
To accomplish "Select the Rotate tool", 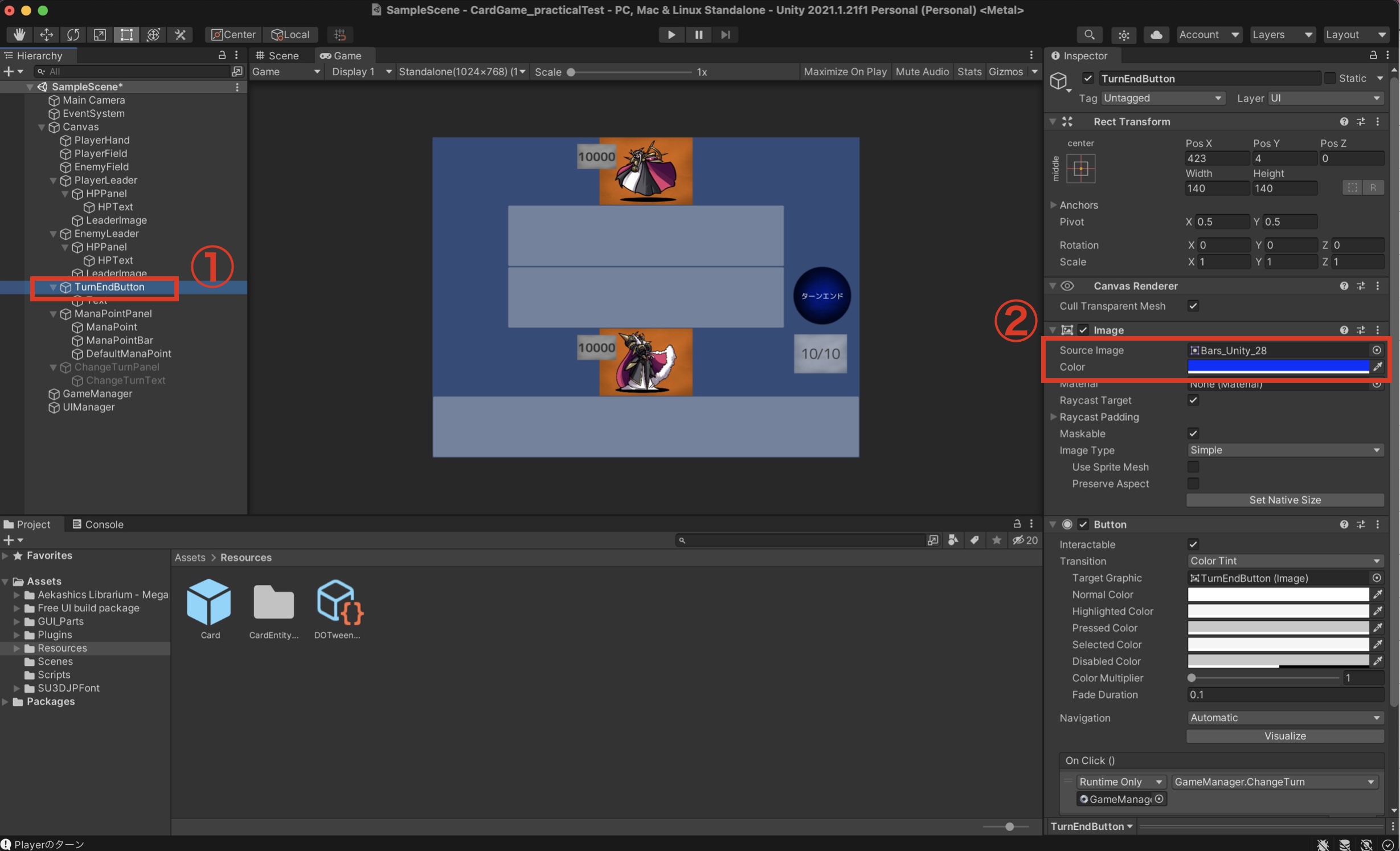I will (x=73, y=34).
